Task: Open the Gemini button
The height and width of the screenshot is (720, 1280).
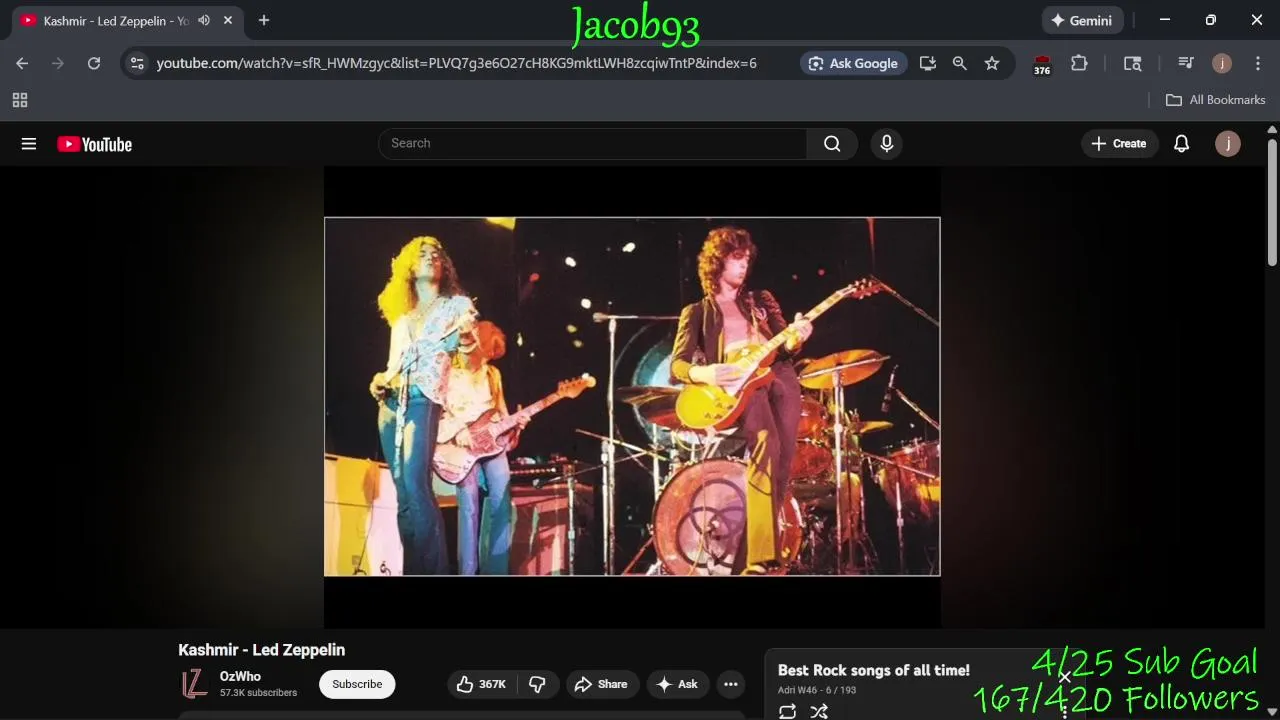Action: coord(1083,20)
